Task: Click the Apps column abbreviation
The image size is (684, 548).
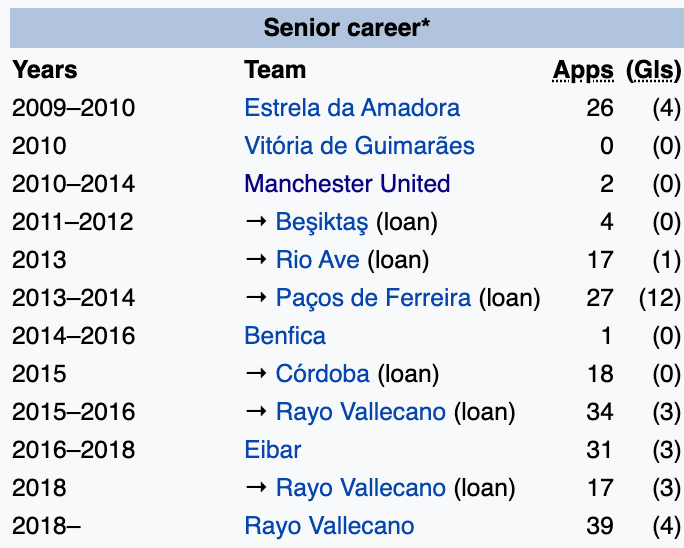Action: 584,70
